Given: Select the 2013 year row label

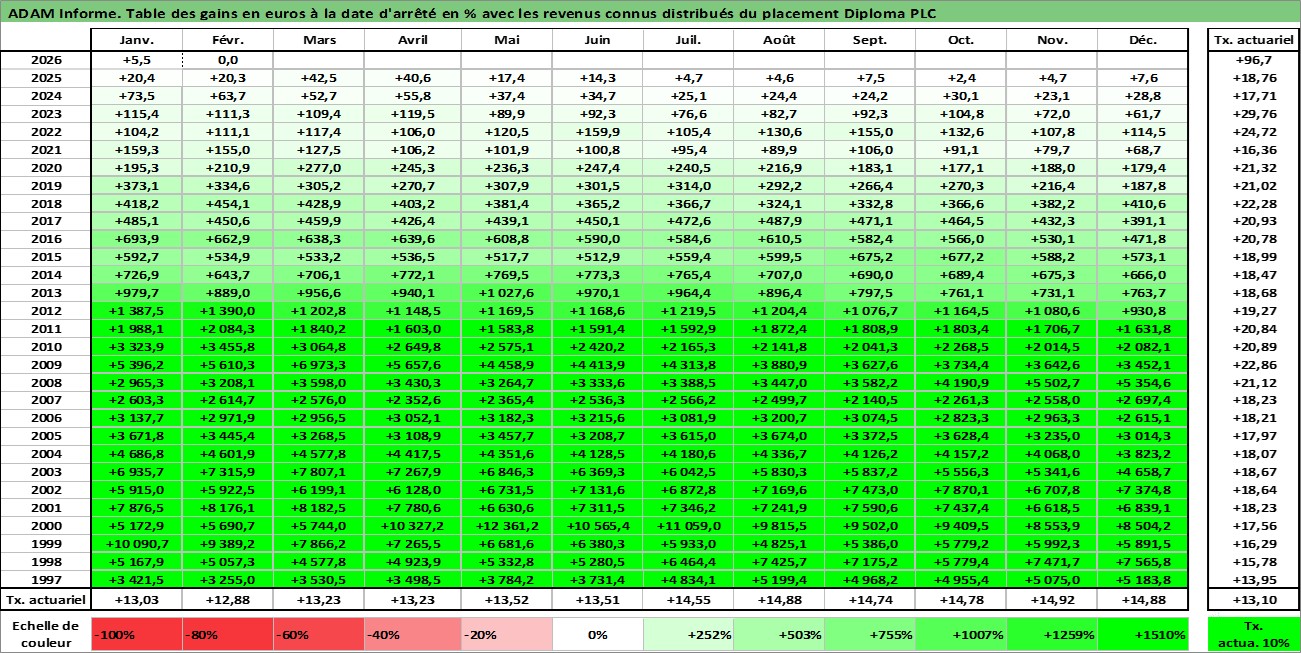Looking at the screenshot, I should (46, 293).
